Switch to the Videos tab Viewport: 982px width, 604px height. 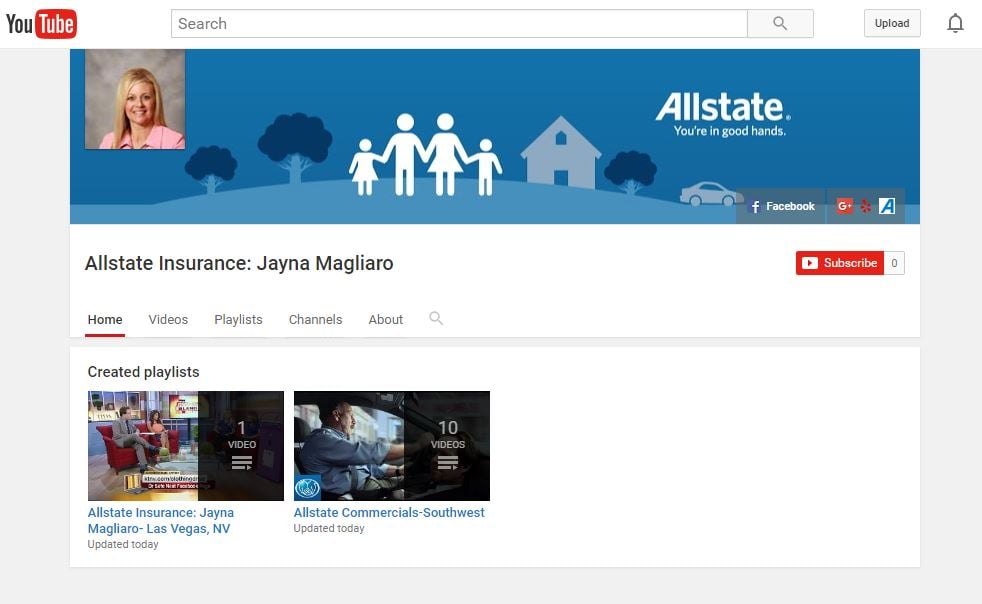click(x=168, y=320)
